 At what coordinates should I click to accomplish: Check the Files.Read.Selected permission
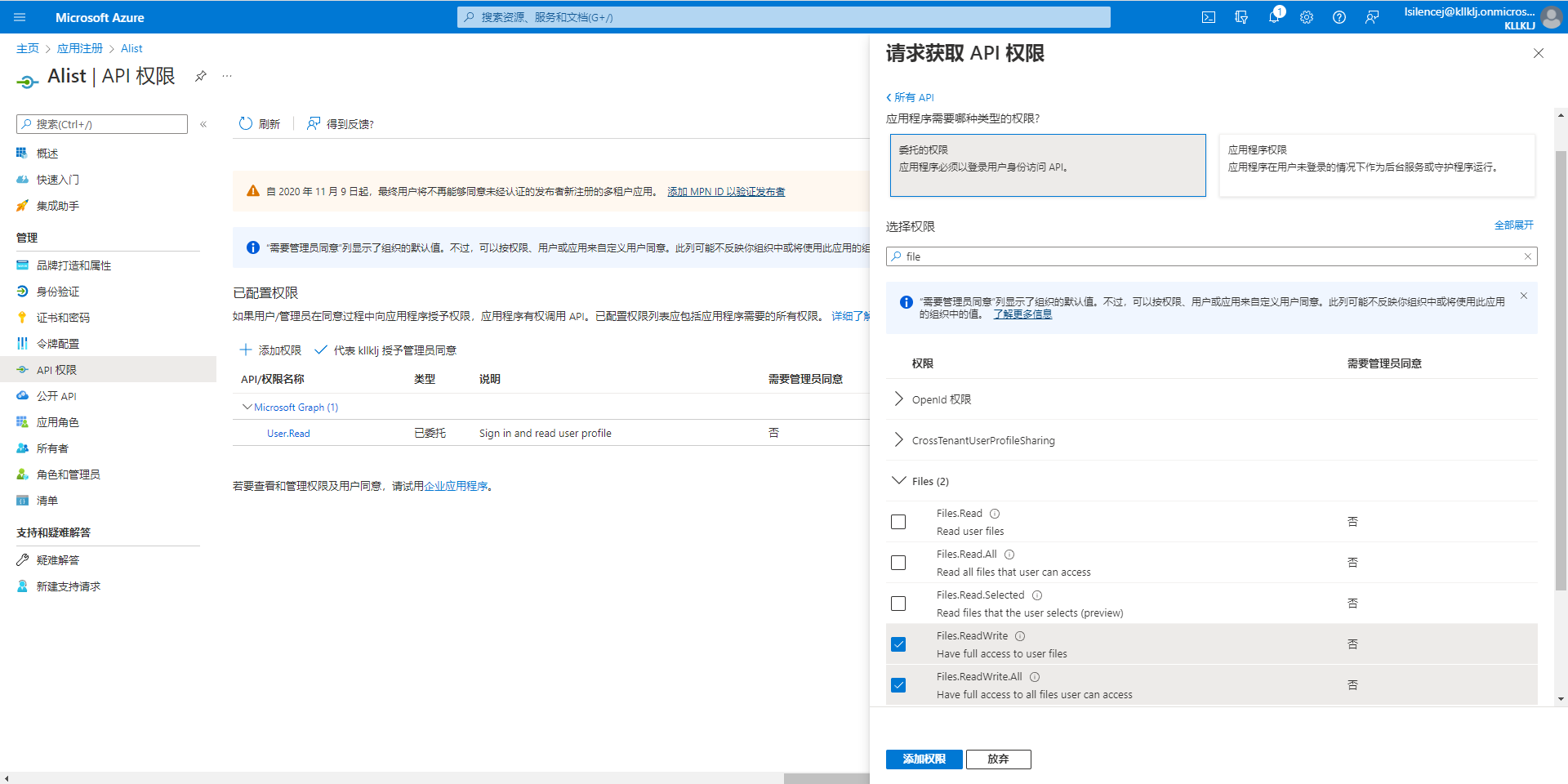click(x=898, y=604)
